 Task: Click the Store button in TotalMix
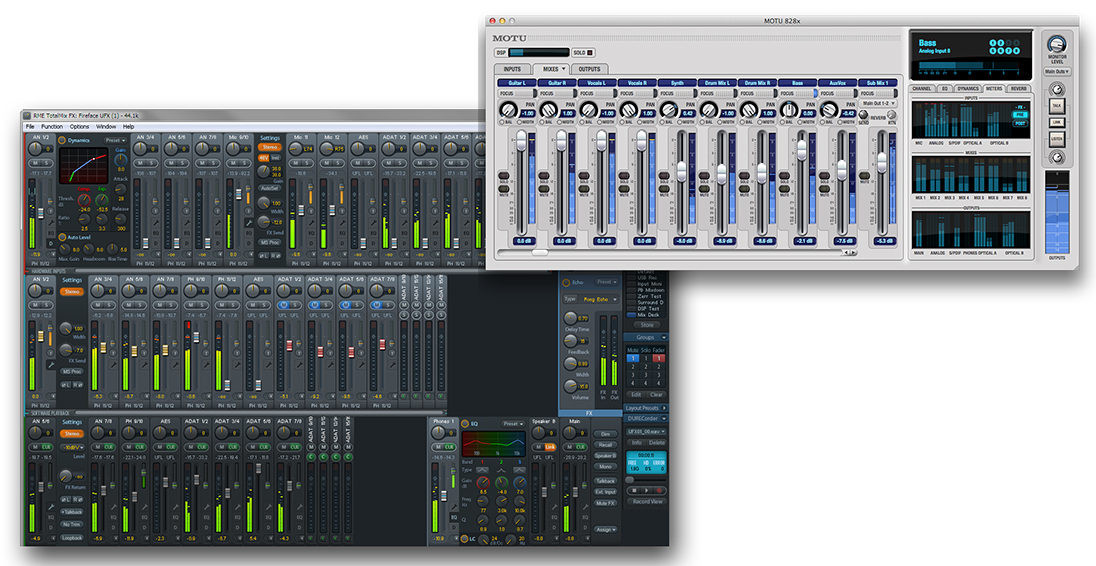coord(647,324)
